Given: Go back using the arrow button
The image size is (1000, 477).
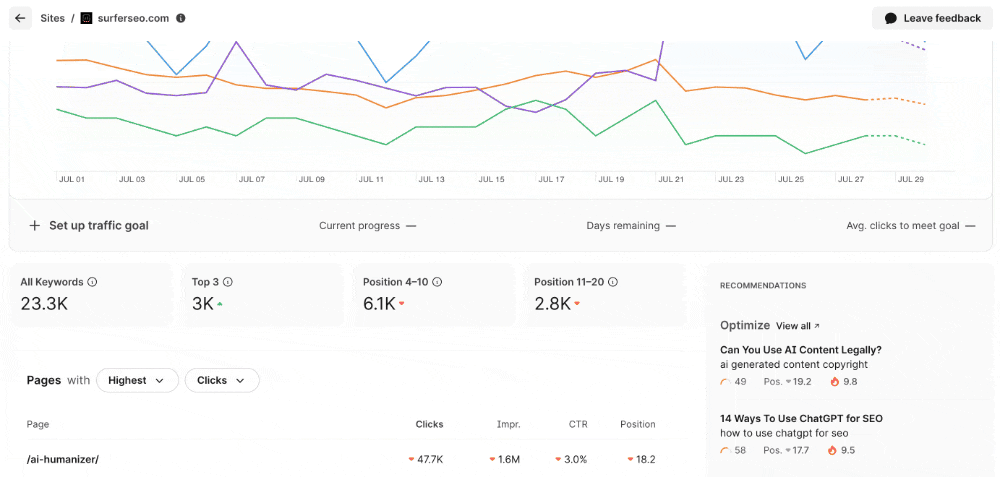Looking at the screenshot, I should coord(20,18).
